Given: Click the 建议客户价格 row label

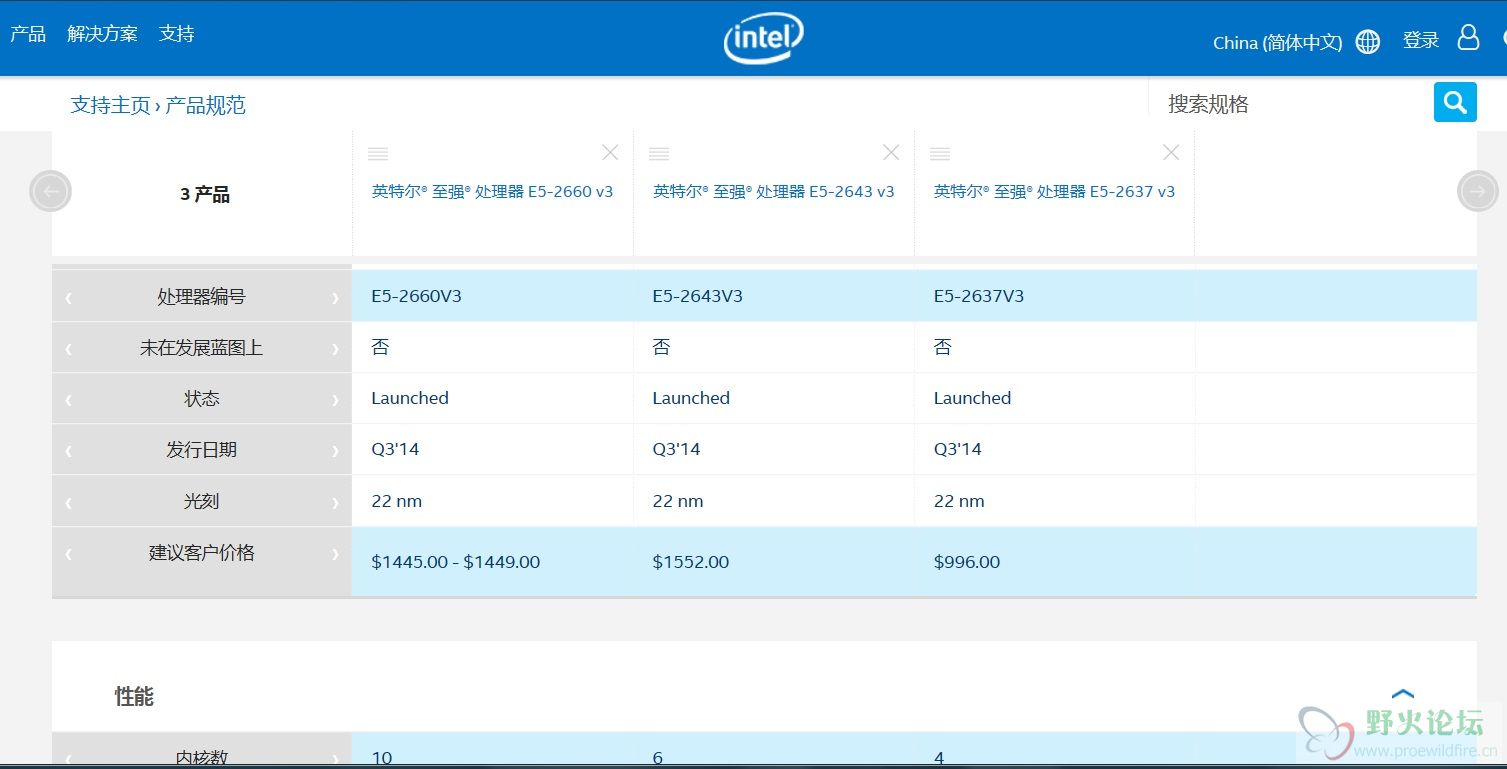Looking at the screenshot, I should click(201, 553).
